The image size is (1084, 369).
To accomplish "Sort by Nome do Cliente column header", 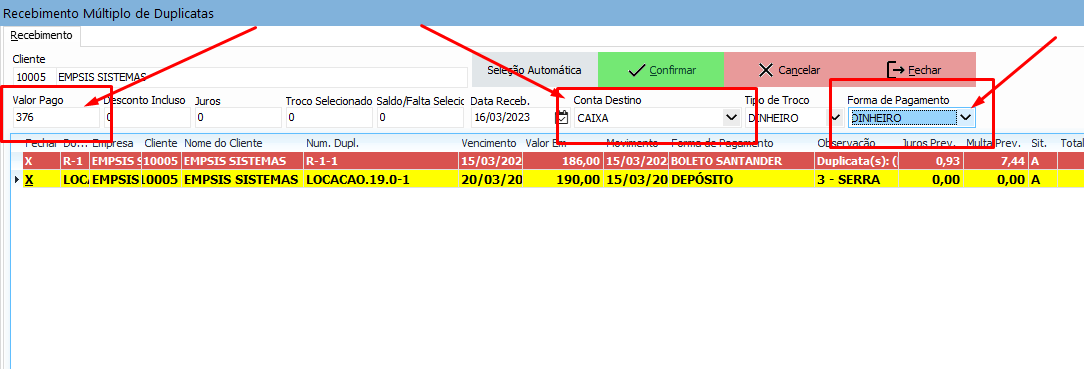I will point(243,143).
